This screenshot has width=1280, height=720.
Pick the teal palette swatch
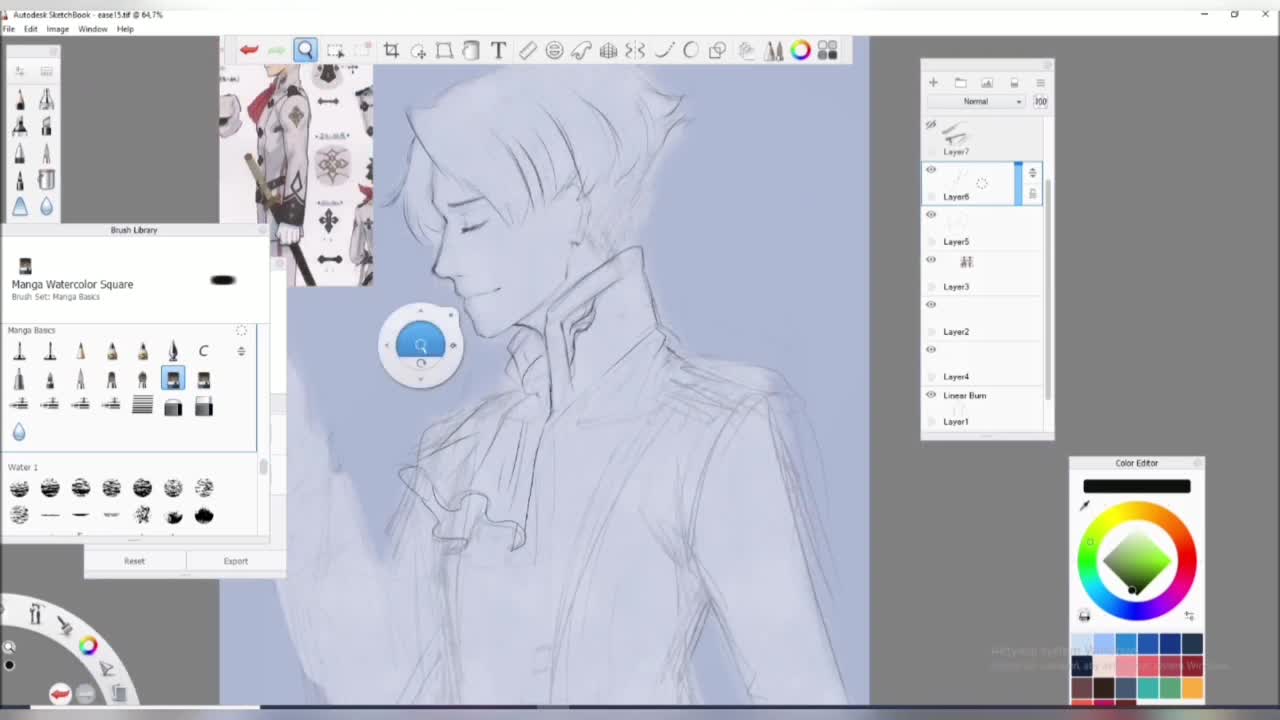[1148, 687]
